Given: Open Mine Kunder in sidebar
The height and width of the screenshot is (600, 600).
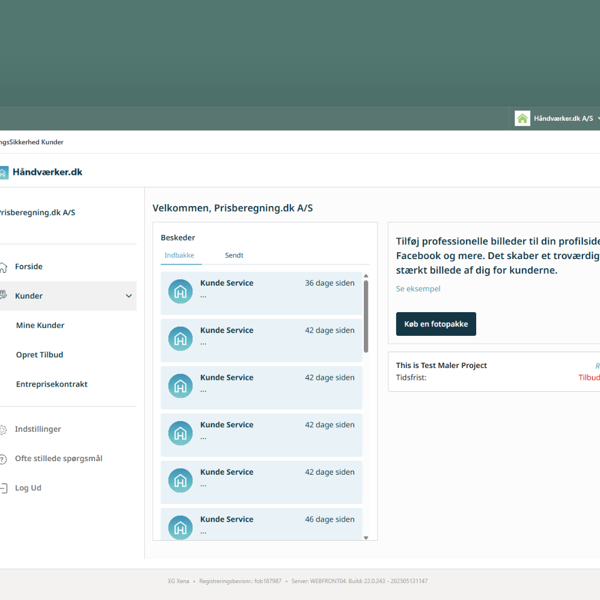Looking at the screenshot, I should (40, 325).
